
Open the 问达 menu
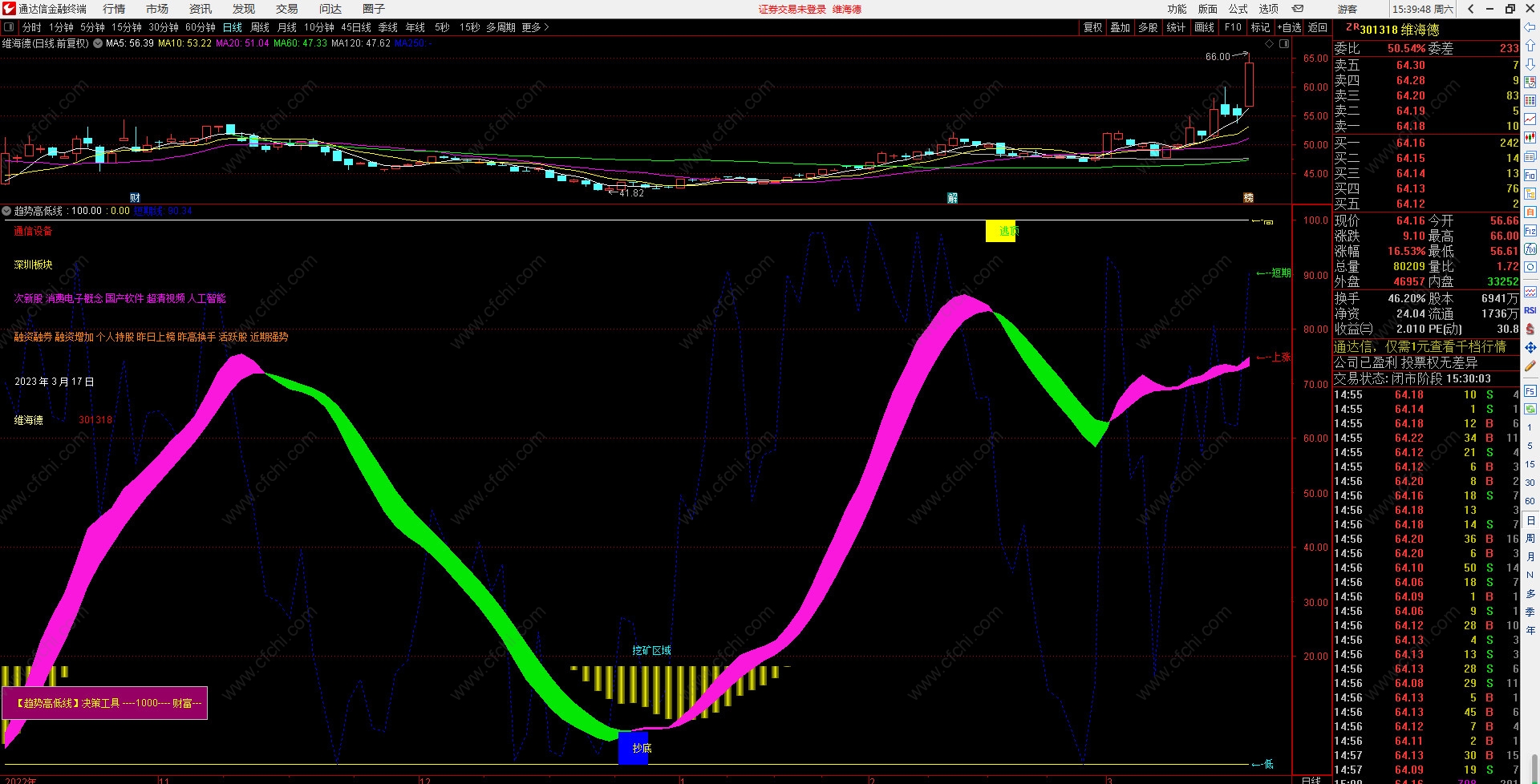point(330,9)
